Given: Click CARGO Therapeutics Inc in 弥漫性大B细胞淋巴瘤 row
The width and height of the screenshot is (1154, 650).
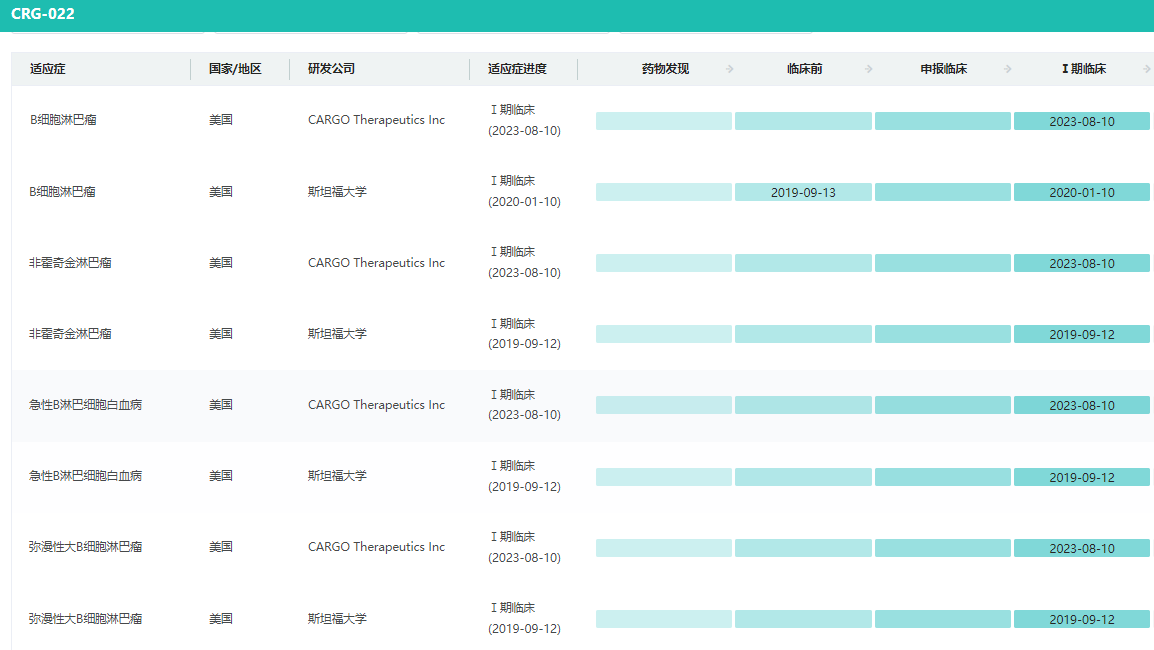Looking at the screenshot, I should 376,546.
